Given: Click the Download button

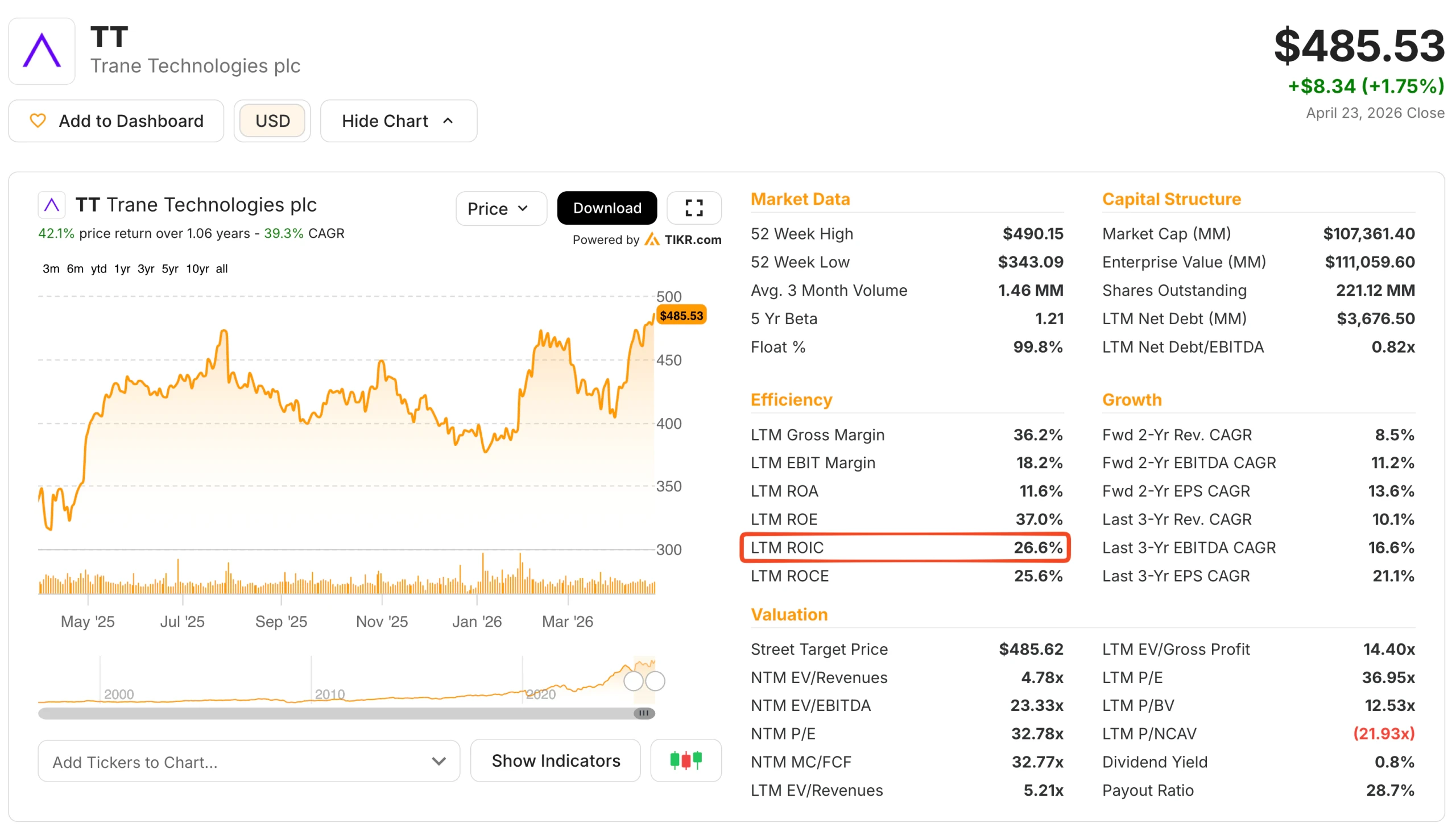Looking at the screenshot, I should [x=606, y=208].
